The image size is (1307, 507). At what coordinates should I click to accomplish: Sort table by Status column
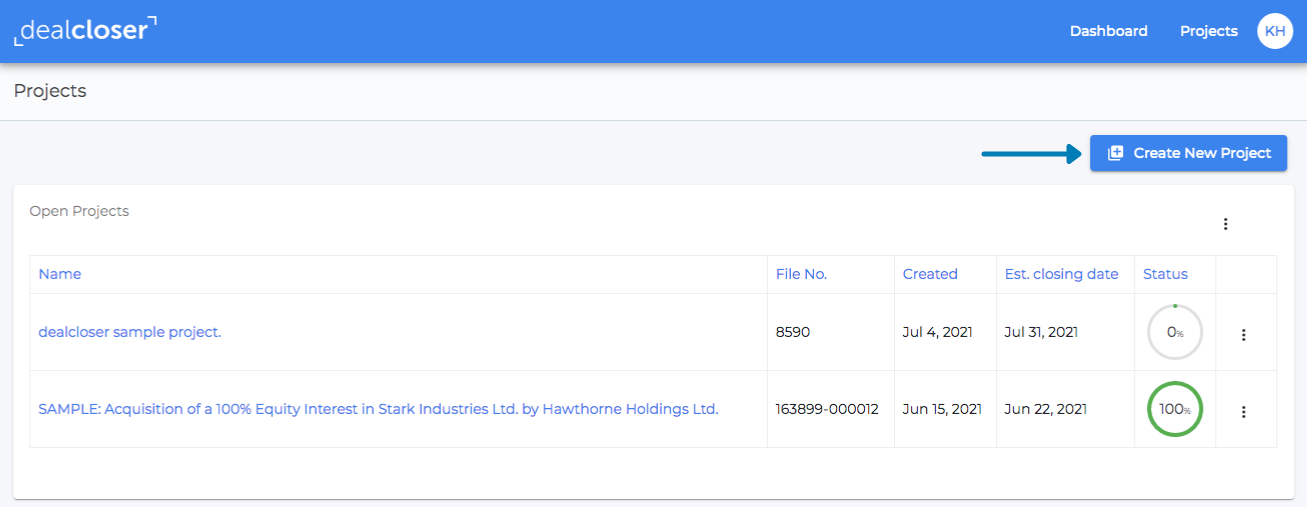(1165, 274)
